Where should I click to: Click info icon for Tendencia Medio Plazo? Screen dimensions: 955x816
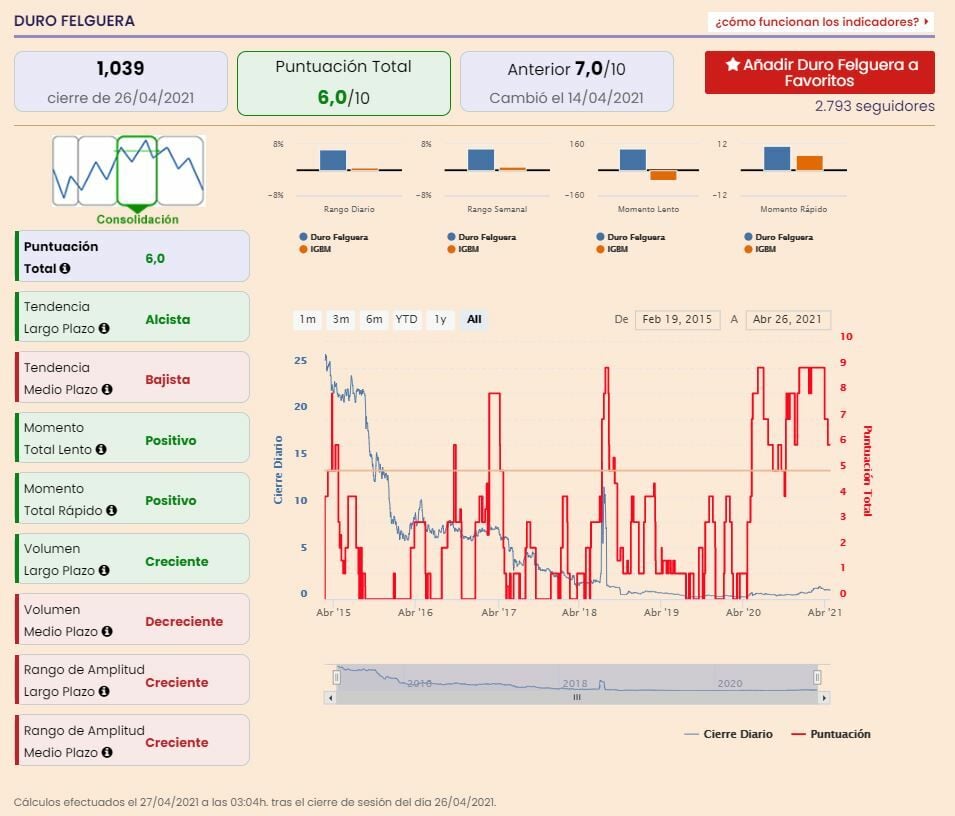point(107,390)
